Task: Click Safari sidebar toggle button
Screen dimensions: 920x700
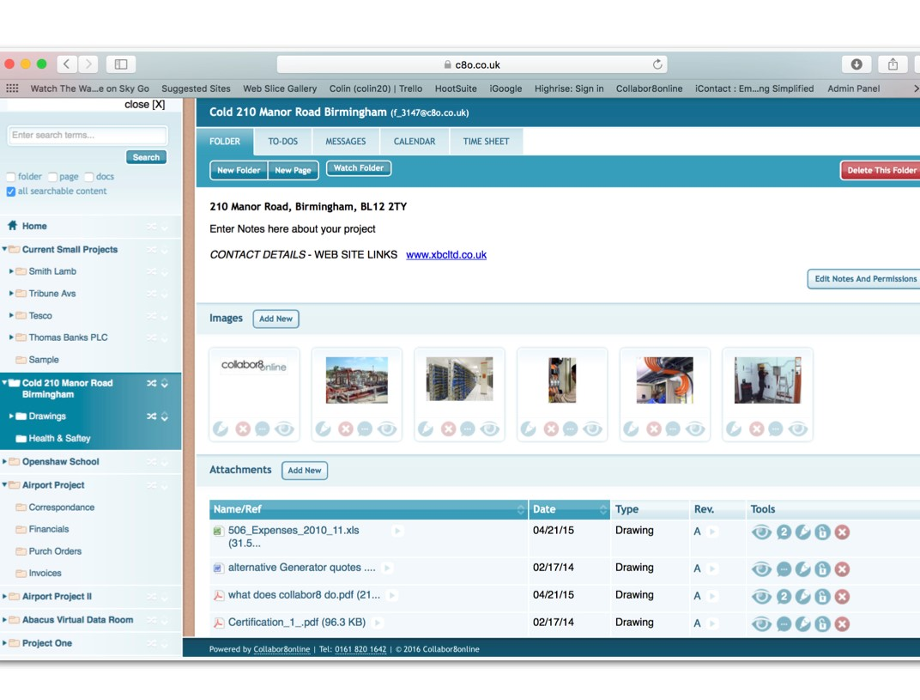Action: click(121, 64)
